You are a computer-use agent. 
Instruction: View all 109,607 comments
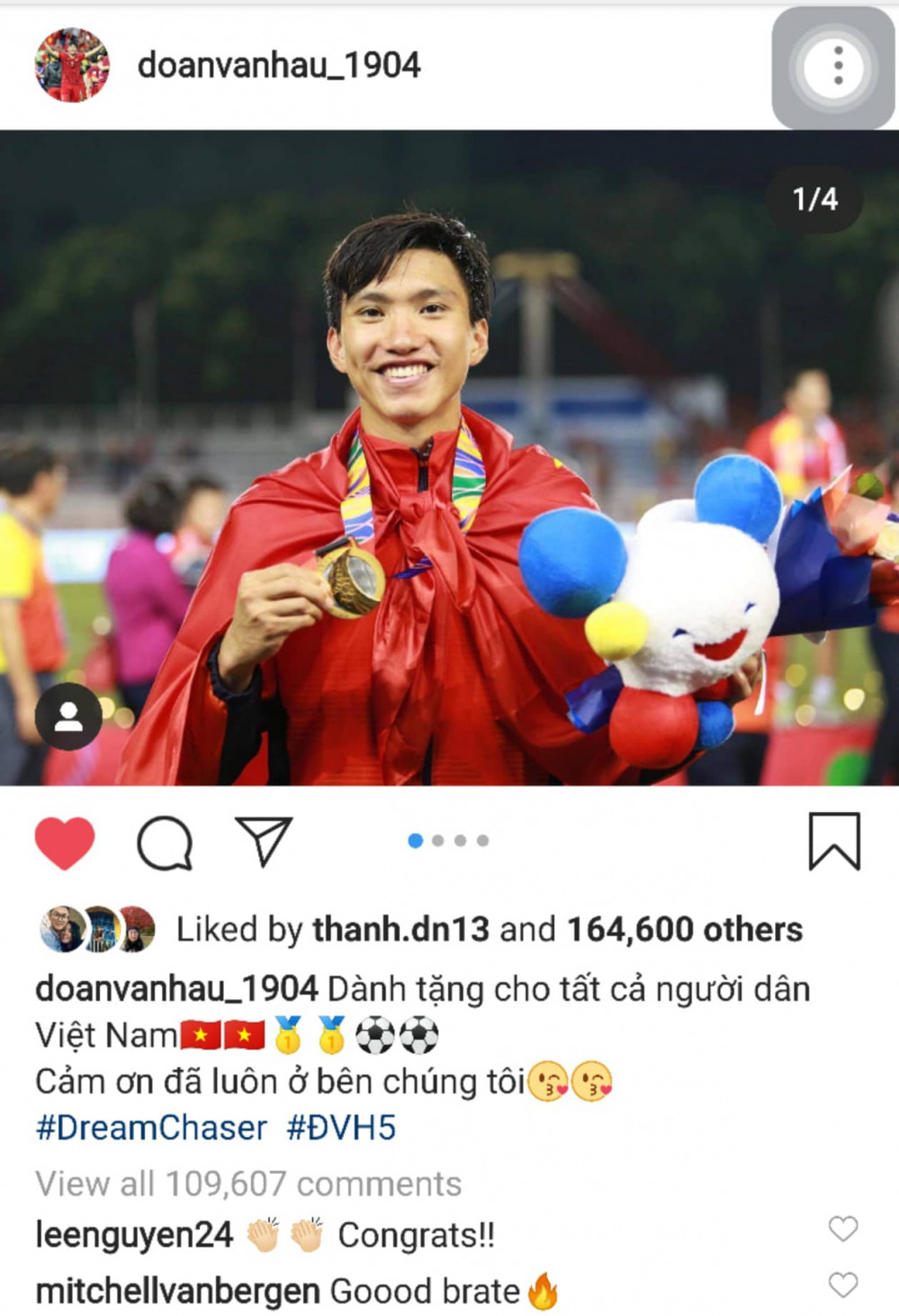pyautogui.click(x=248, y=1183)
